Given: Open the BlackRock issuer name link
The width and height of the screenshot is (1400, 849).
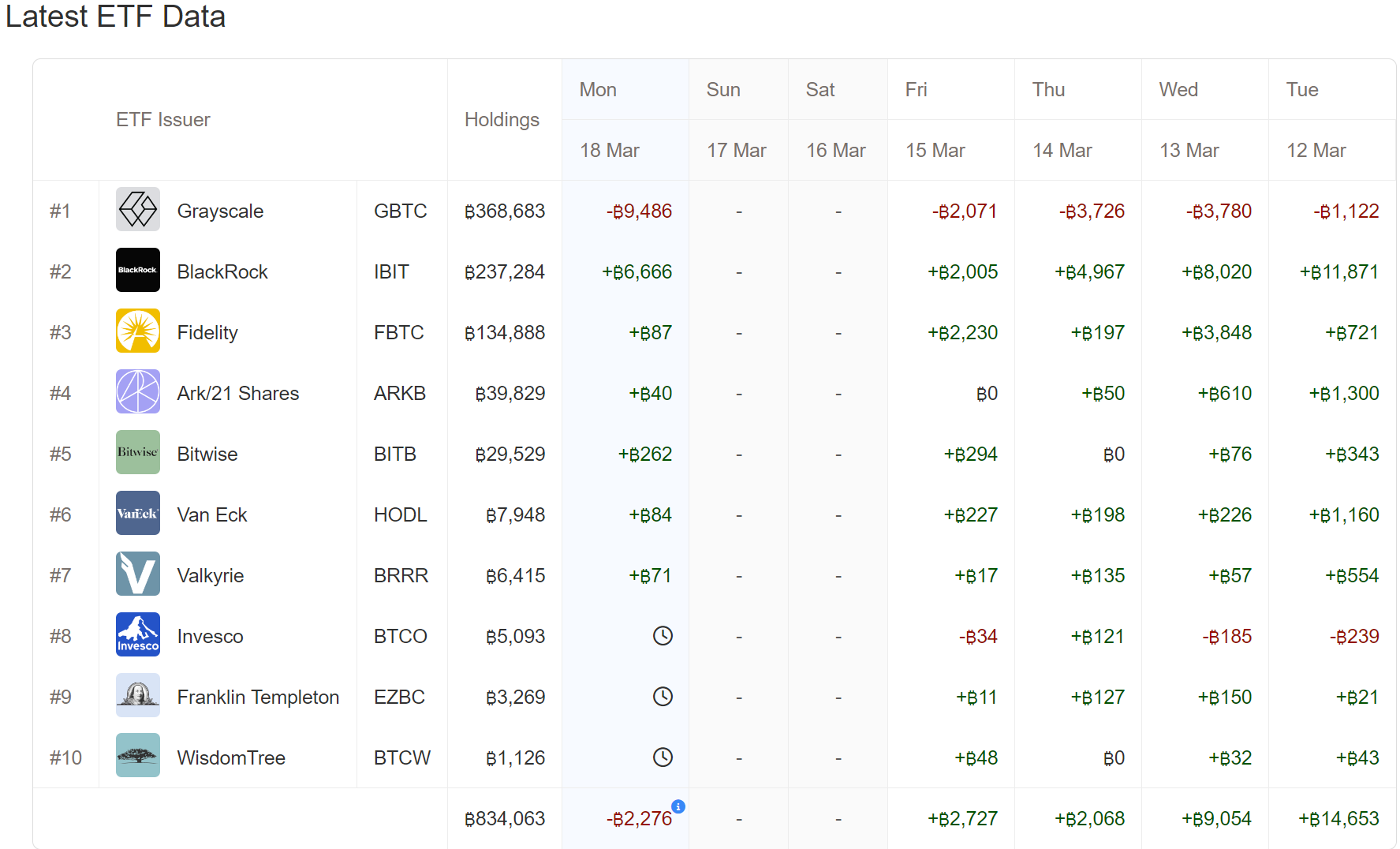Looking at the screenshot, I should tap(222, 272).
